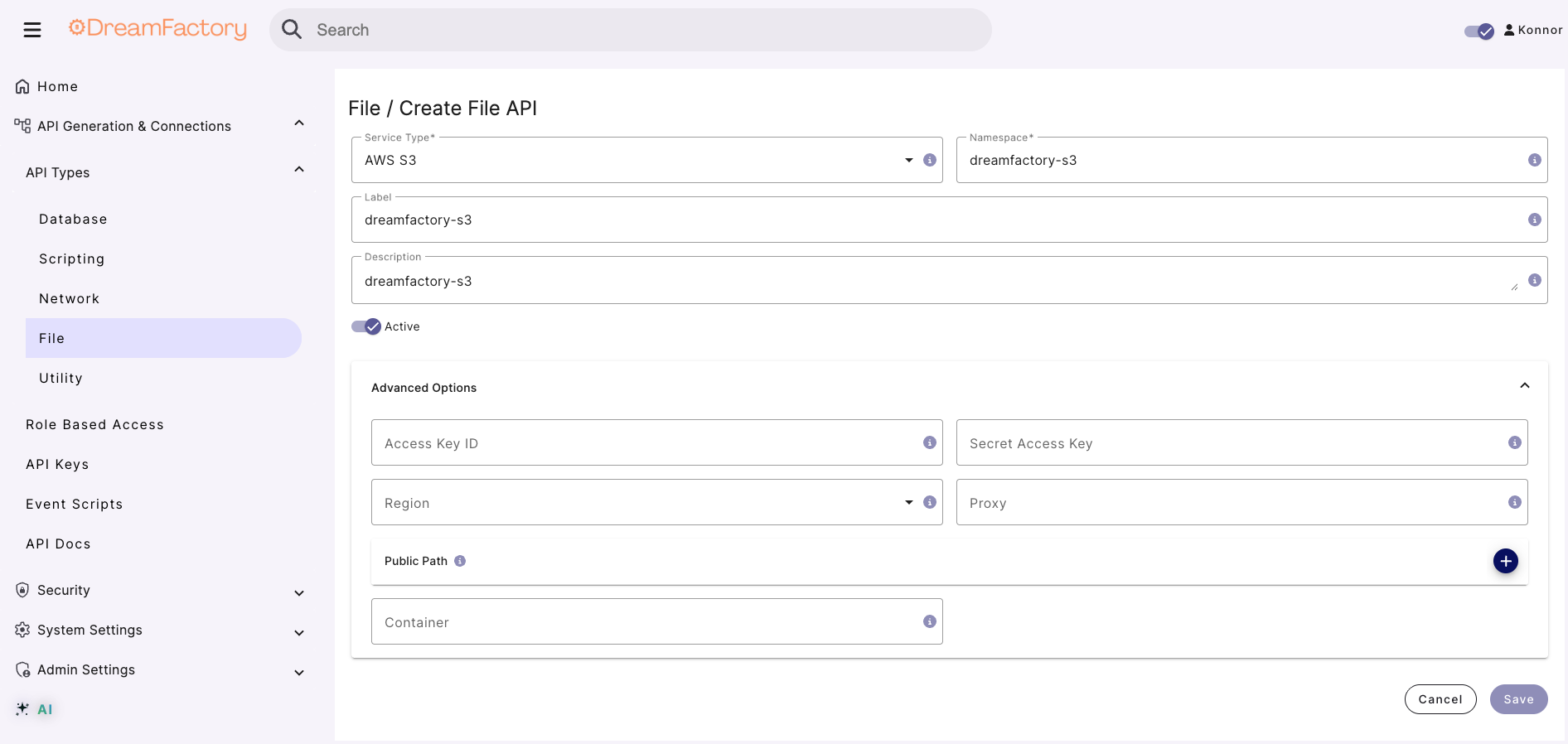Collapse the Advanced Options section
The height and width of the screenshot is (744, 1568).
pyautogui.click(x=1525, y=386)
